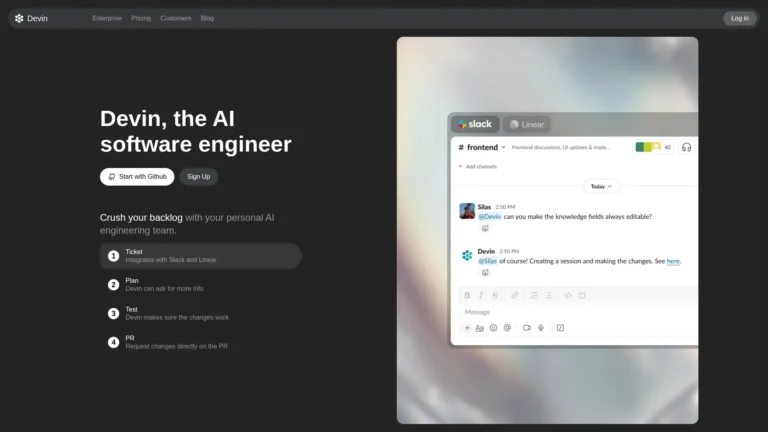The image size is (768, 432).
Task: Add a reaction under Silas's message
Action: (x=485, y=228)
